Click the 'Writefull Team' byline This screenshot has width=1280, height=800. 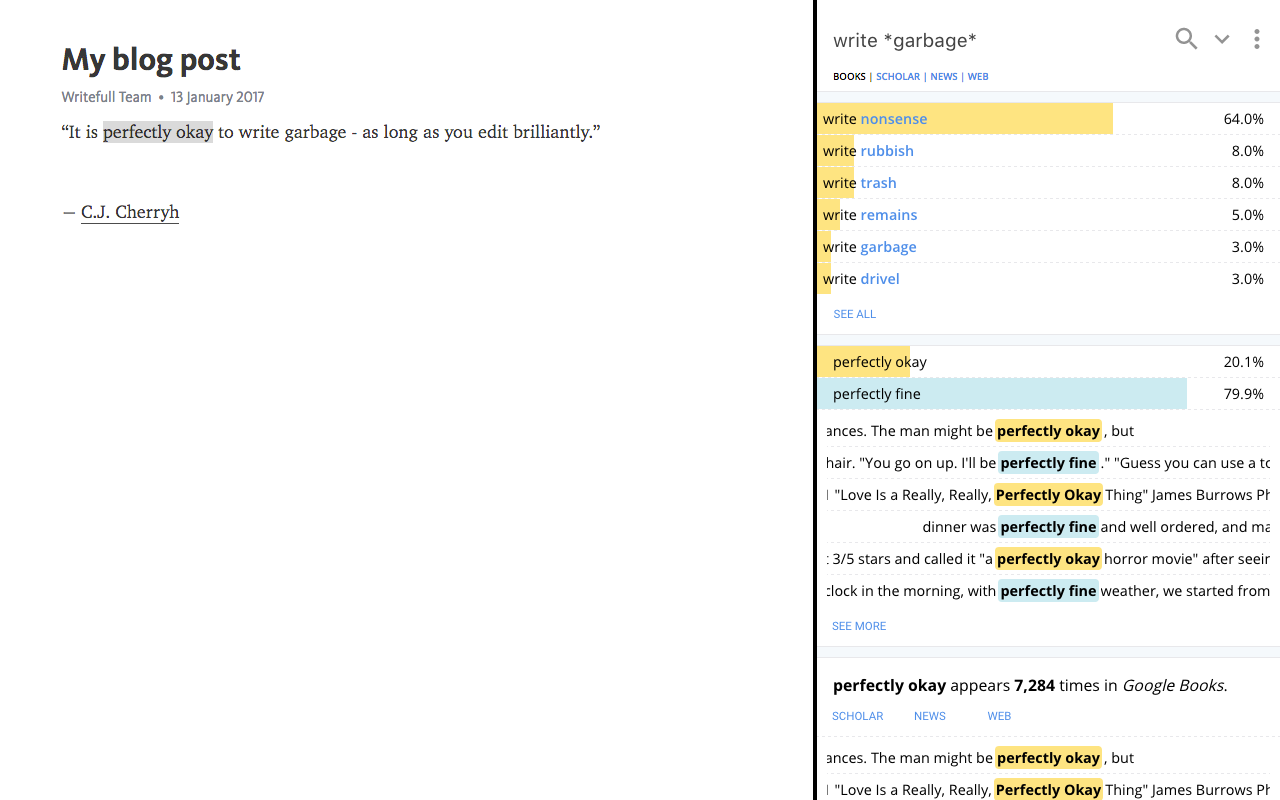(106, 97)
